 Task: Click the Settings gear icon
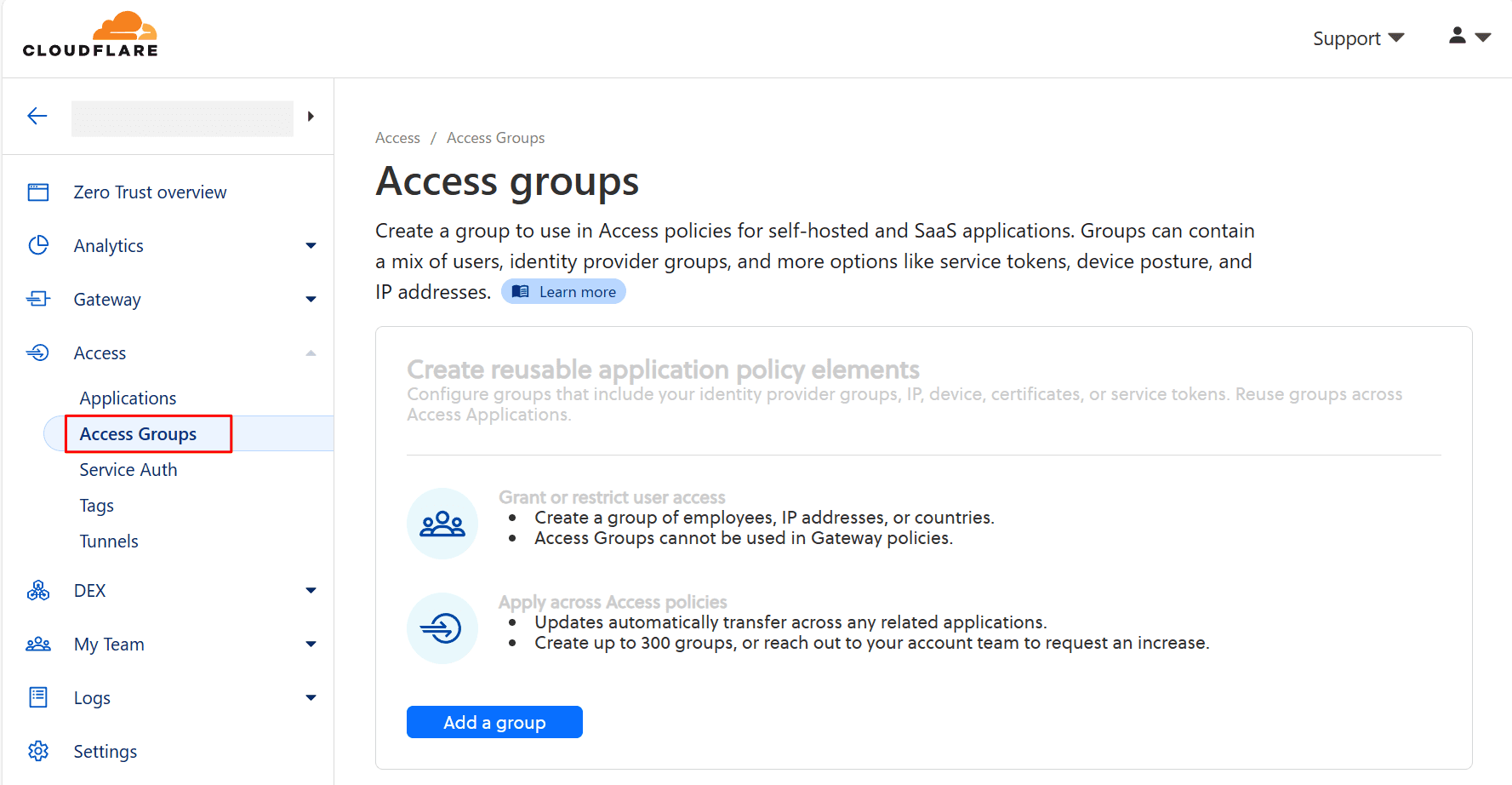[38, 752]
